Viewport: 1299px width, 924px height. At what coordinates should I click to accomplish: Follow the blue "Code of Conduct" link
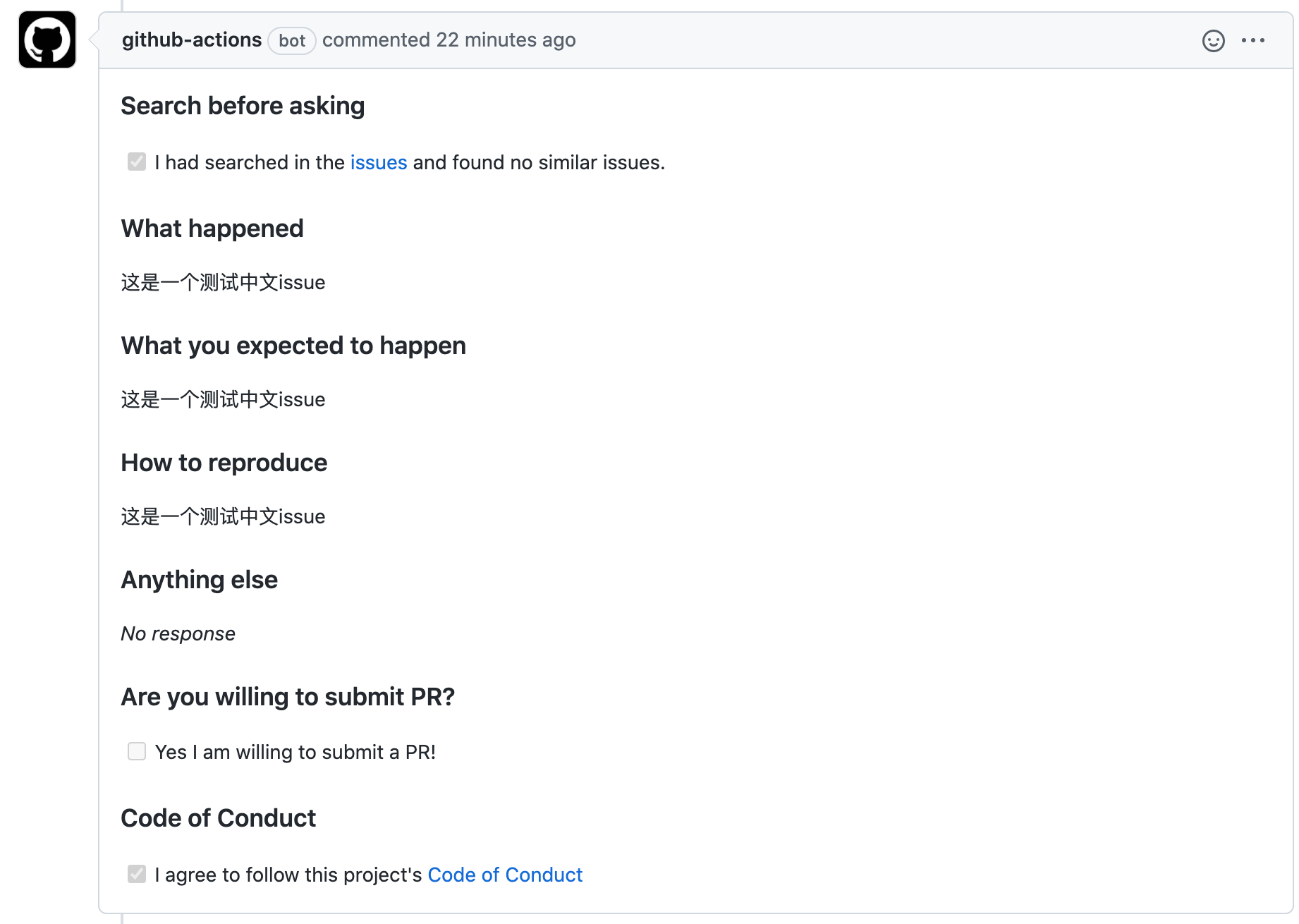click(x=505, y=875)
